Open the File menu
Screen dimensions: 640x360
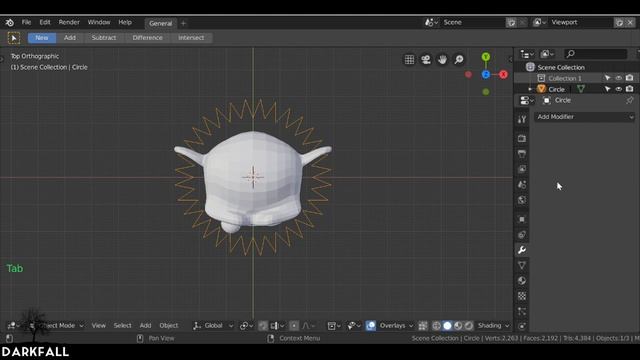pyautogui.click(x=26, y=22)
